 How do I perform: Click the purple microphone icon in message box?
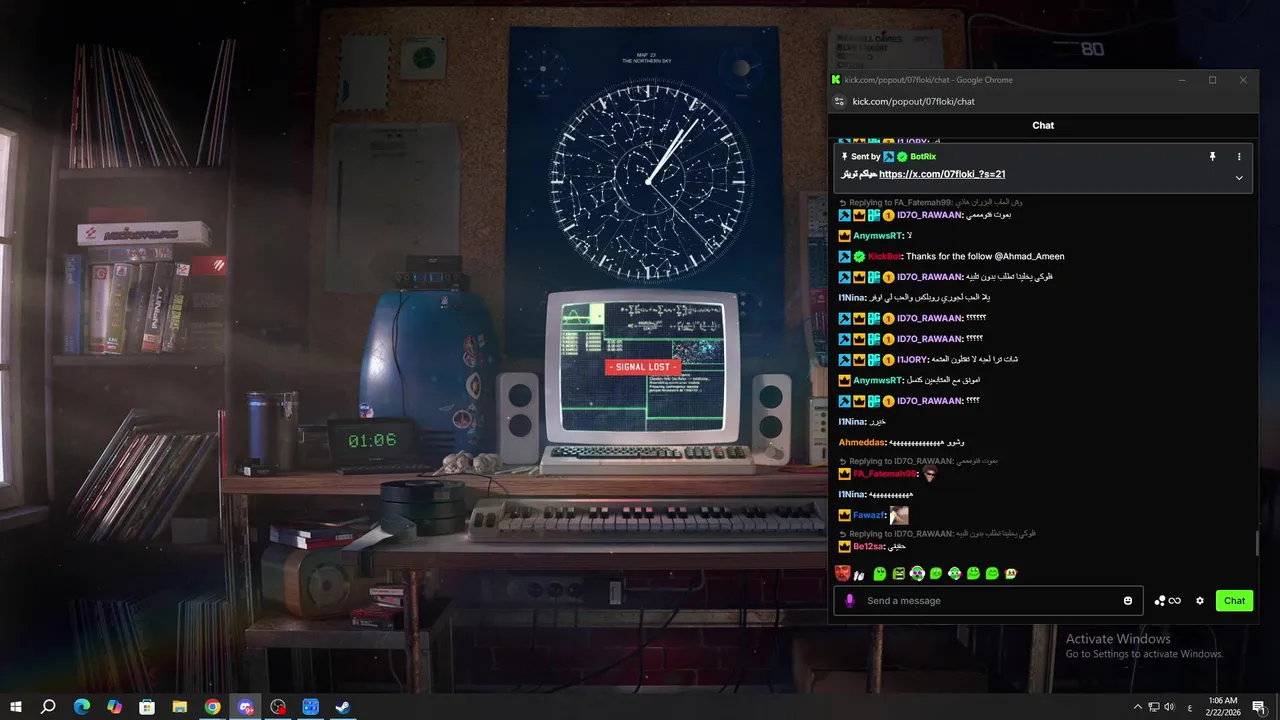pos(850,601)
